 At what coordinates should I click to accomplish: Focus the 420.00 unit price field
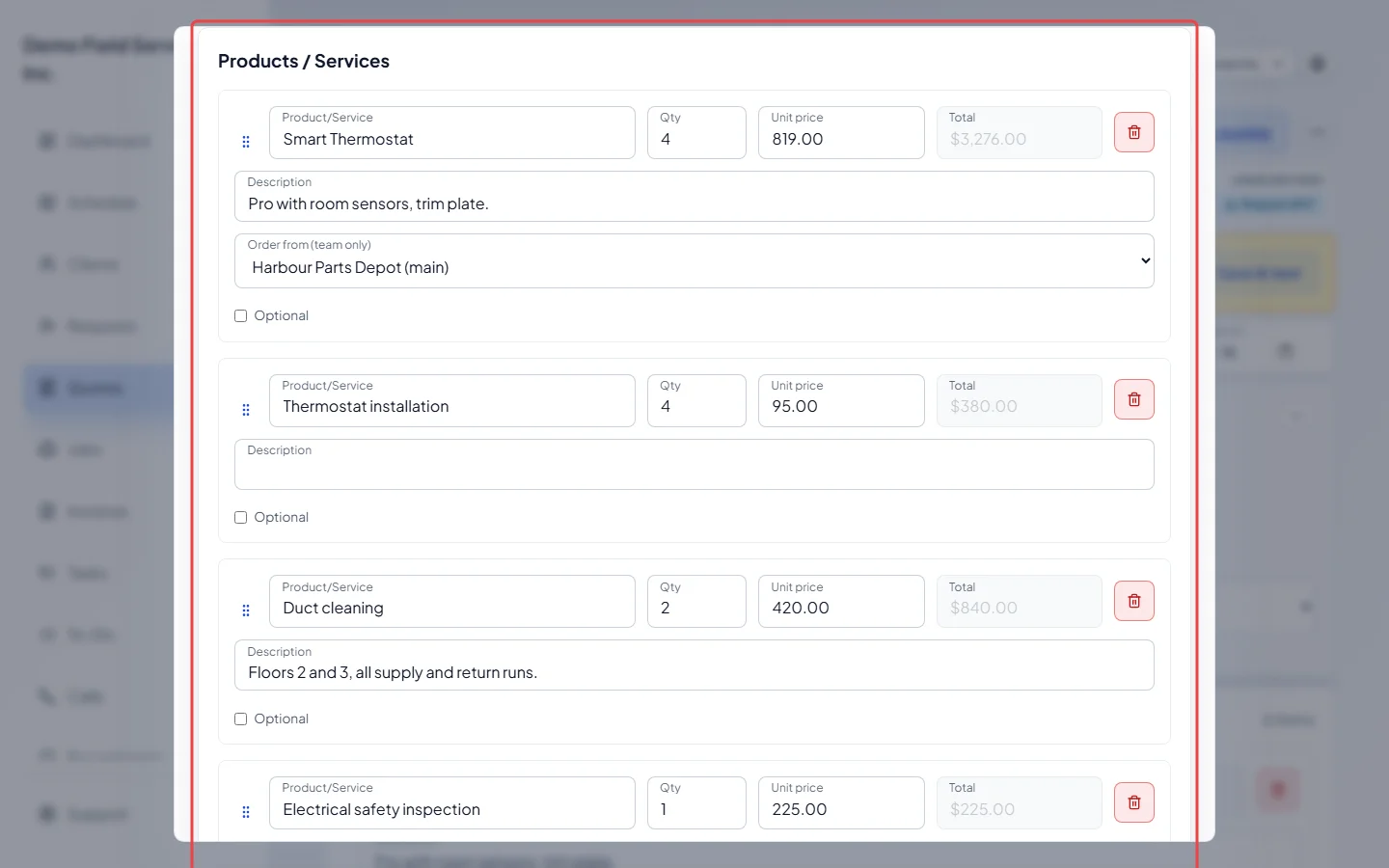841,601
